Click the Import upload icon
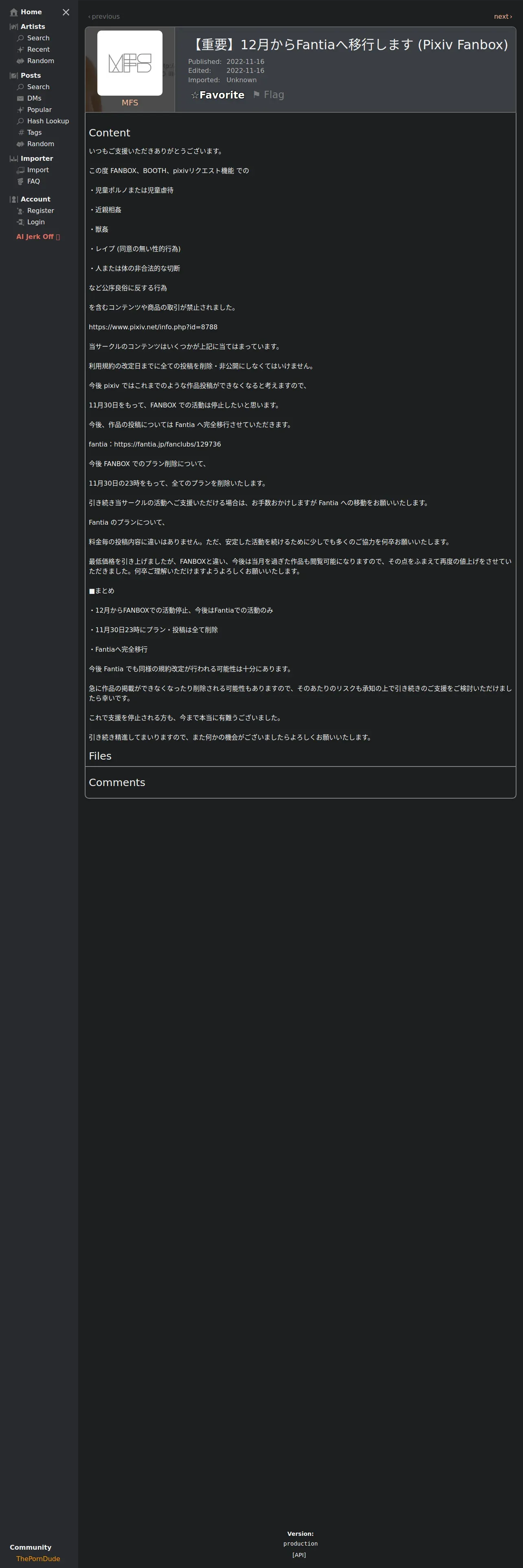The image size is (523, 1568). (x=20, y=170)
